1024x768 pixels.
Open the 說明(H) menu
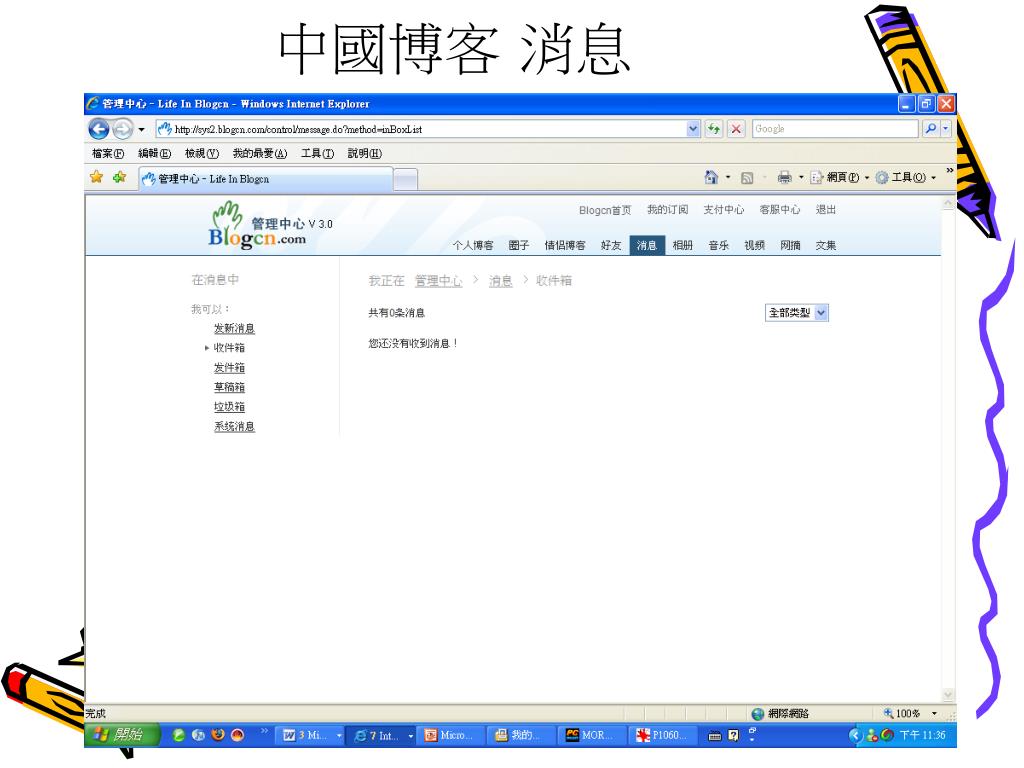click(364, 153)
